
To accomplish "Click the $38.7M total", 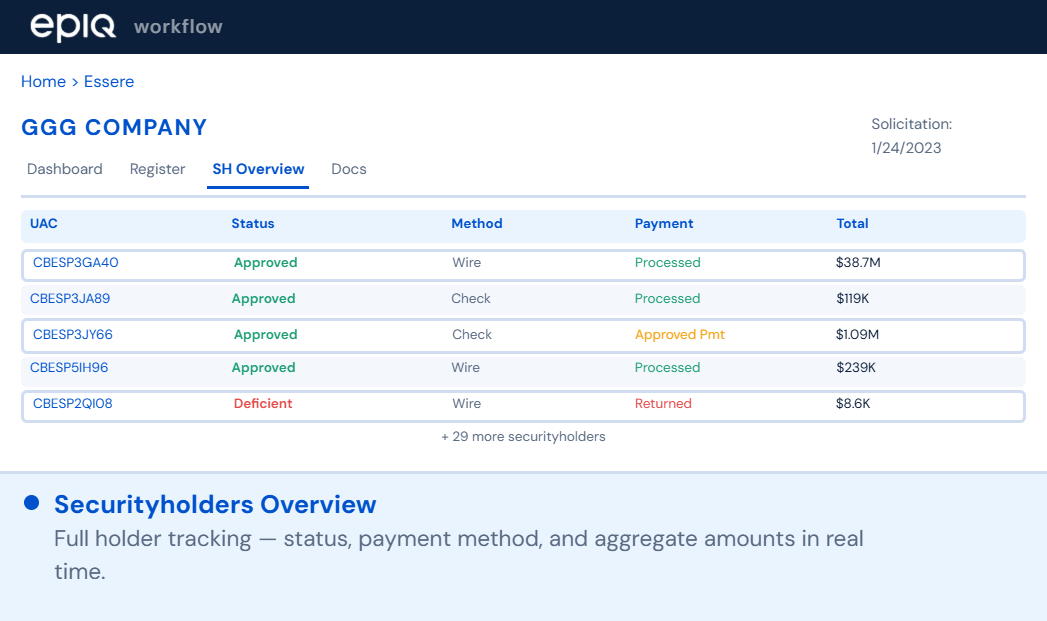I will click(x=858, y=262).
